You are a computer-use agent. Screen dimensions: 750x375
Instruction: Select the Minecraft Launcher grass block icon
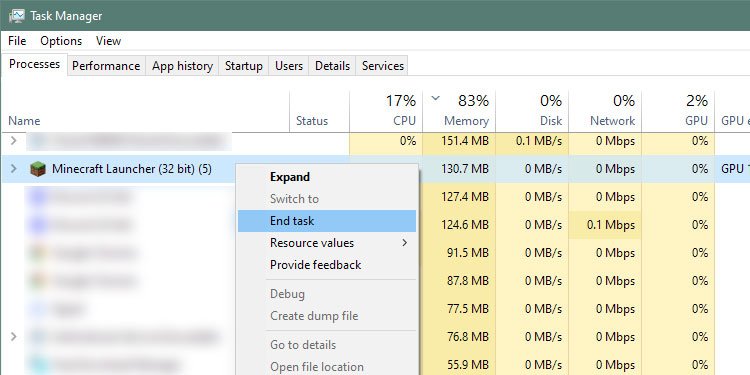[x=38, y=169]
